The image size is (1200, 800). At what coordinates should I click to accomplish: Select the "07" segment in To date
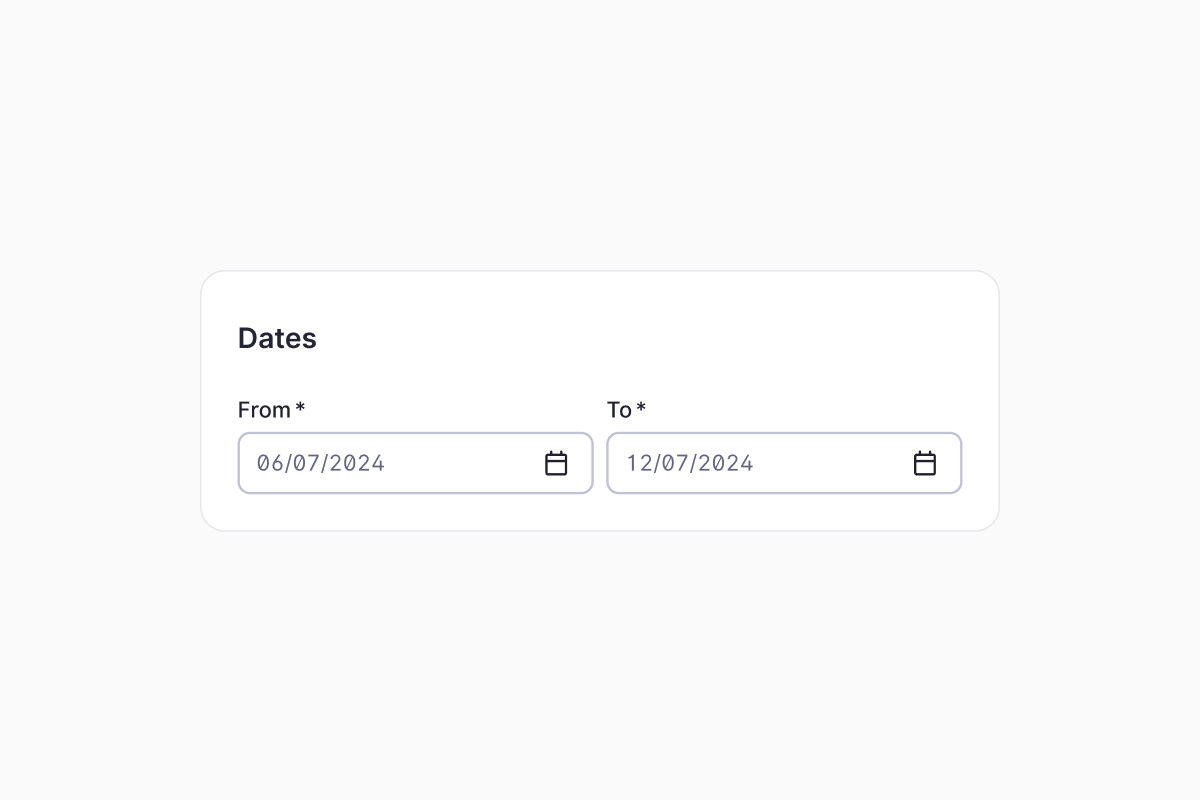tap(675, 463)
